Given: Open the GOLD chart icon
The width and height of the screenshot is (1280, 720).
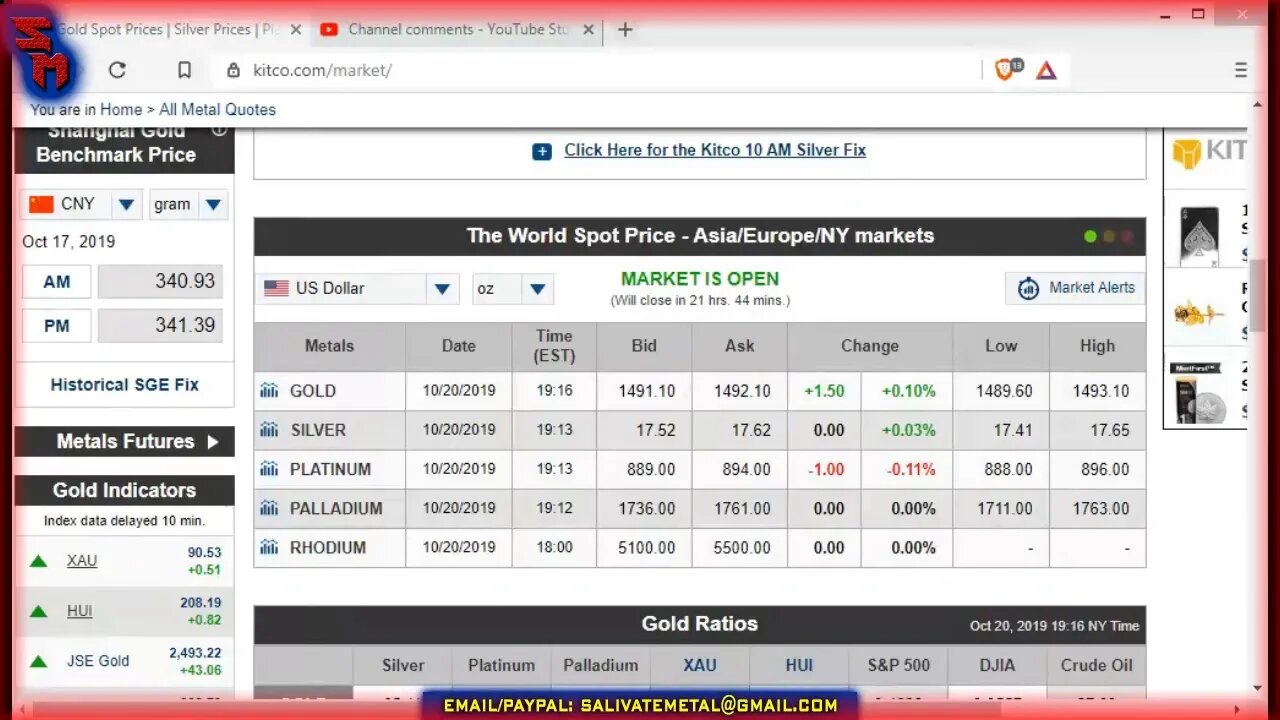Looking at the screenshot, I should tap(269, 391).
